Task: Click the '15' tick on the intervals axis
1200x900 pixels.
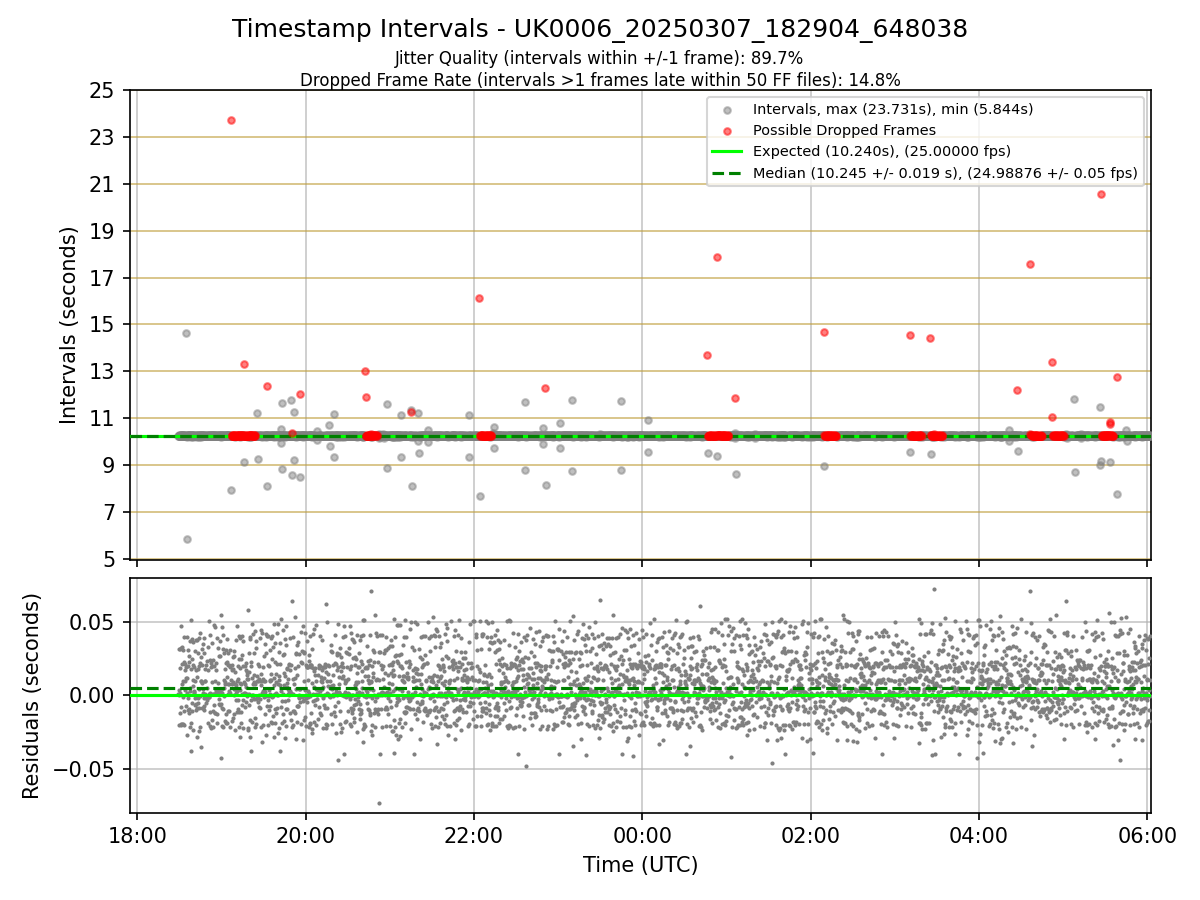Action: [x=103, y=325]
